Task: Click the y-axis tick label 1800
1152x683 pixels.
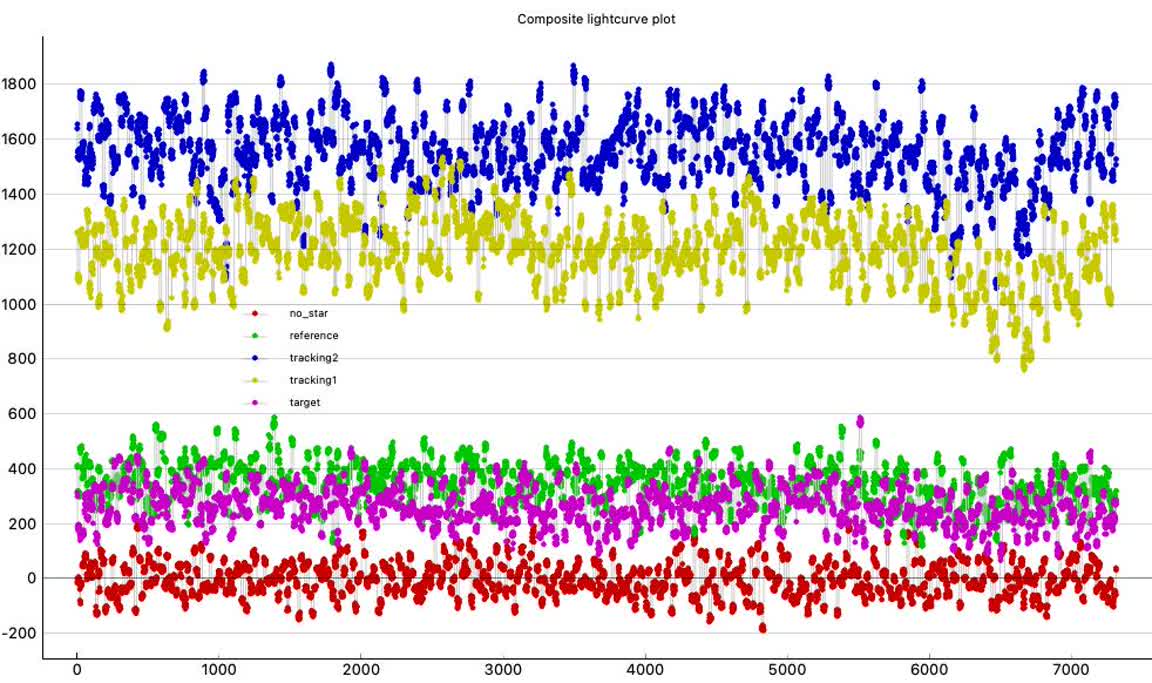Action: pos(20,84)
